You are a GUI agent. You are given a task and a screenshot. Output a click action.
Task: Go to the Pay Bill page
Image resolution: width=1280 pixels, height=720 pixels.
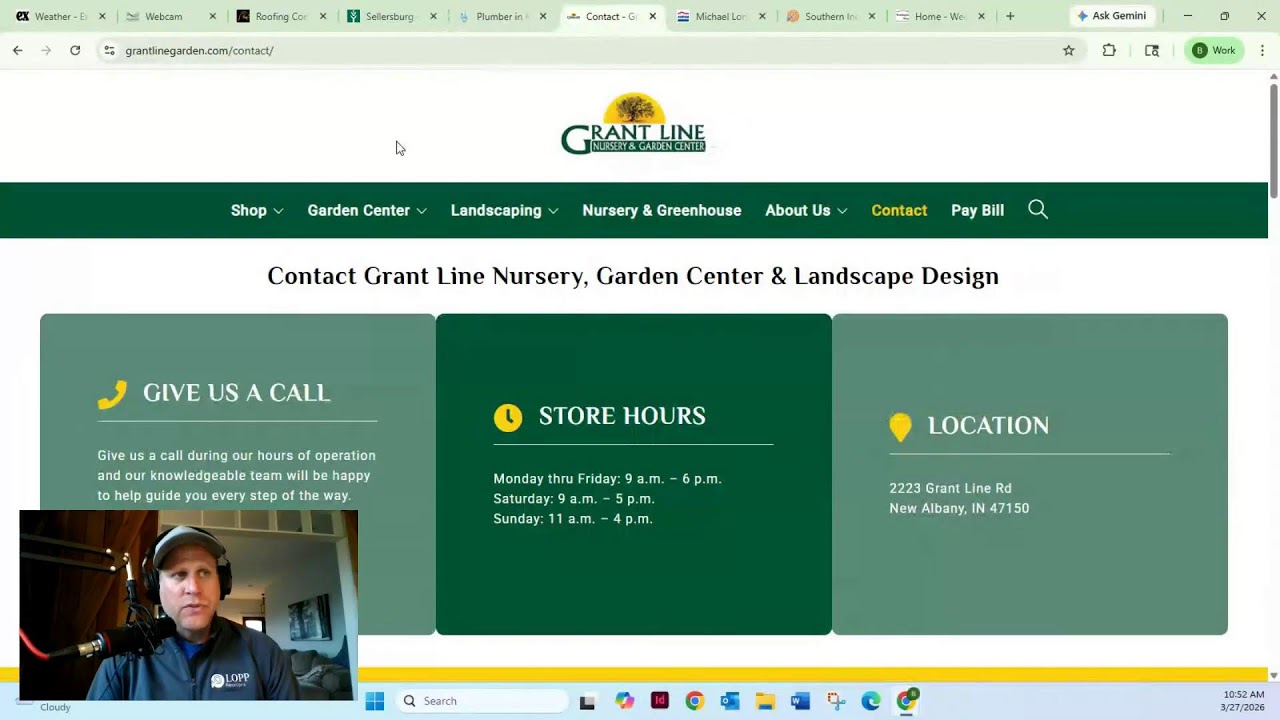point(977,210)
